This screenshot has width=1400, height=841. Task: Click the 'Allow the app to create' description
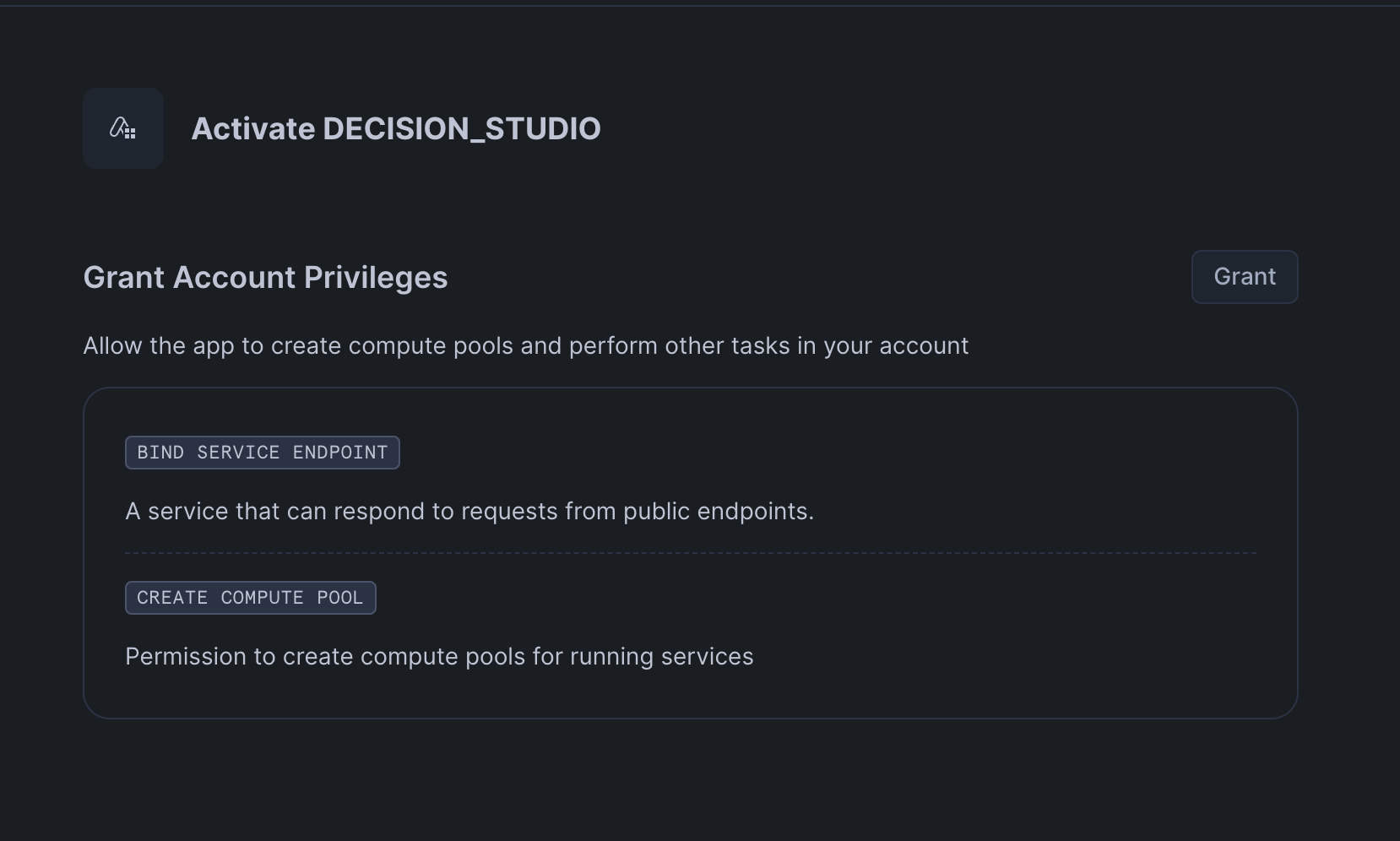tap(525, 346)
